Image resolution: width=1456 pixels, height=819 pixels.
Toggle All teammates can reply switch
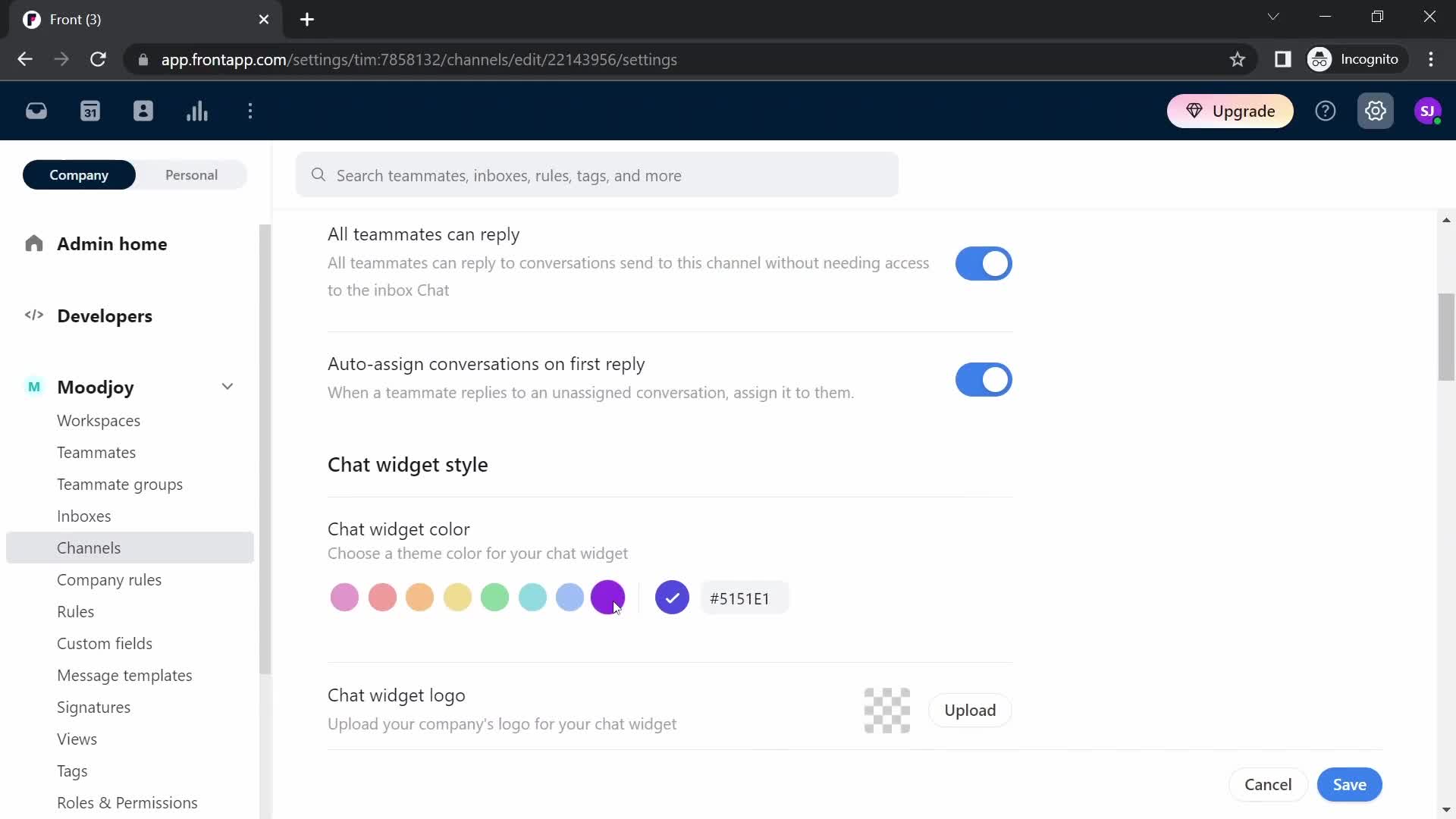coord(983,262)
